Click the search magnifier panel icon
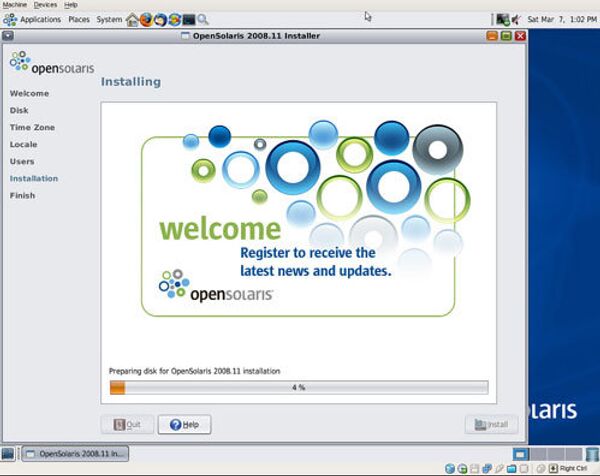This screenshot has width=600, height=476. point(203,20)
